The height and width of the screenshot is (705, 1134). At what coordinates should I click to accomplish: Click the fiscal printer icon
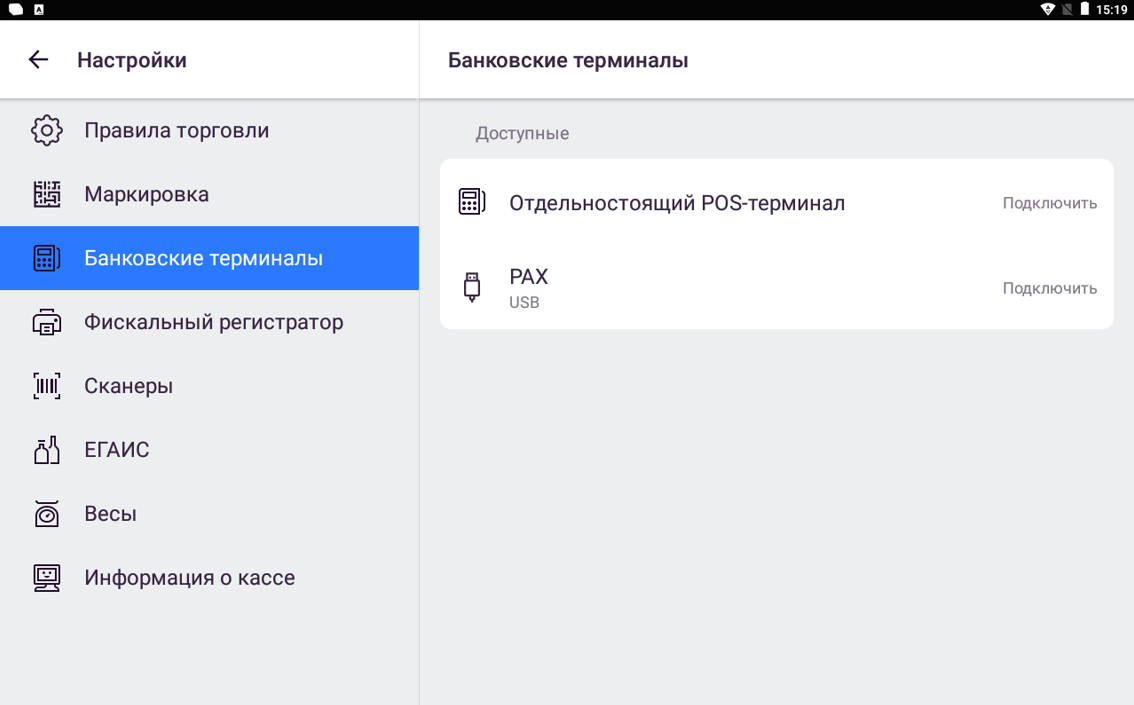pyautogui.click(x=47, y=322)
